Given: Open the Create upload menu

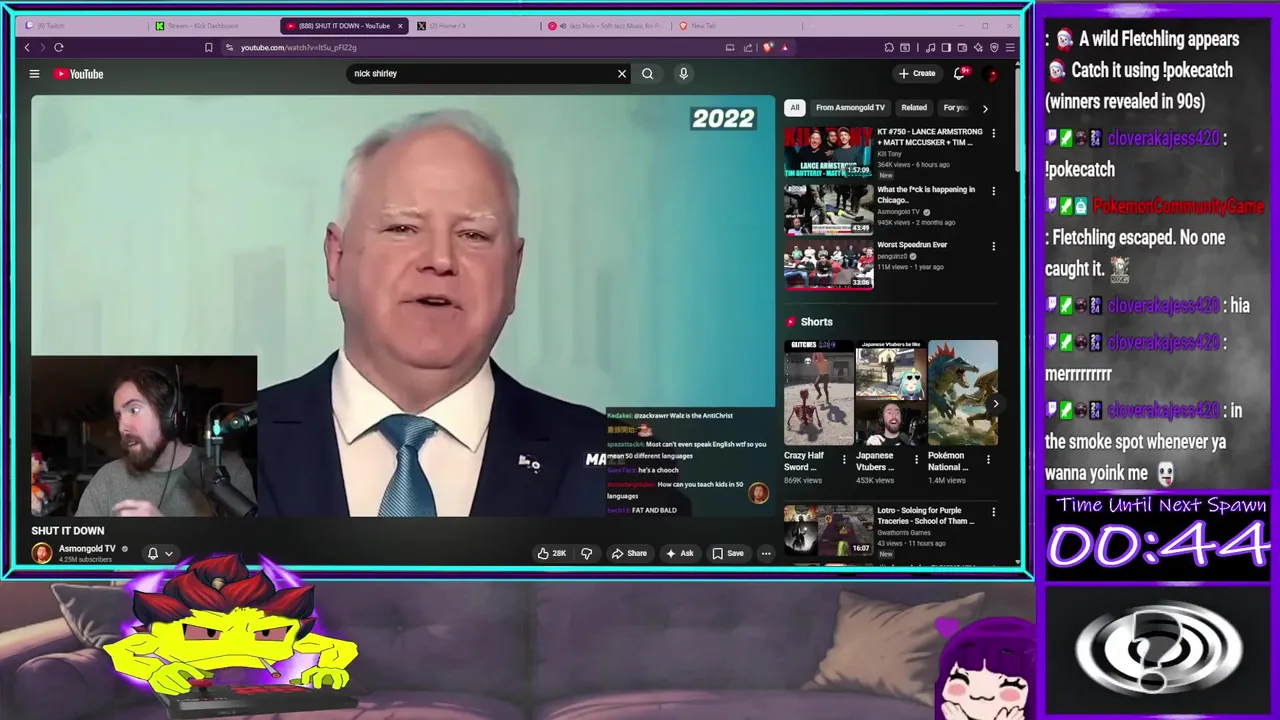Looking at the screenshot, I should click(x=917, y=73).
